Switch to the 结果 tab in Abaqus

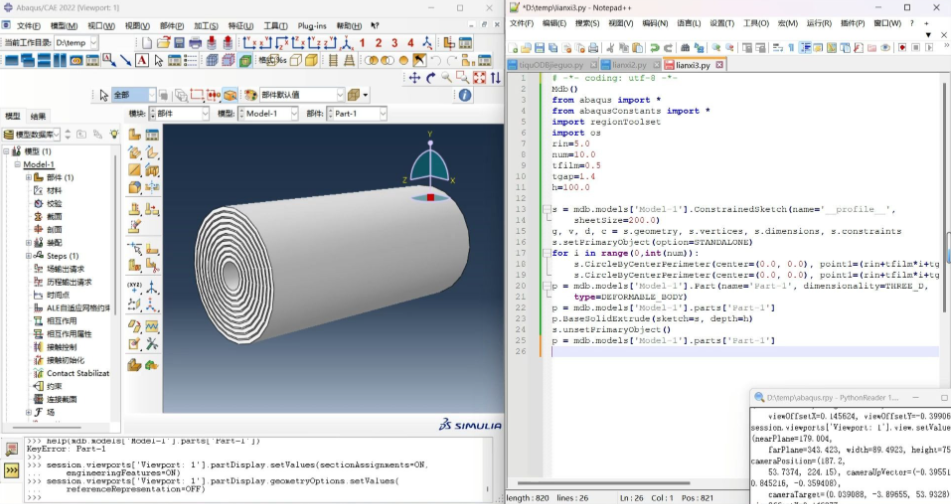click(x=38, y=116)
